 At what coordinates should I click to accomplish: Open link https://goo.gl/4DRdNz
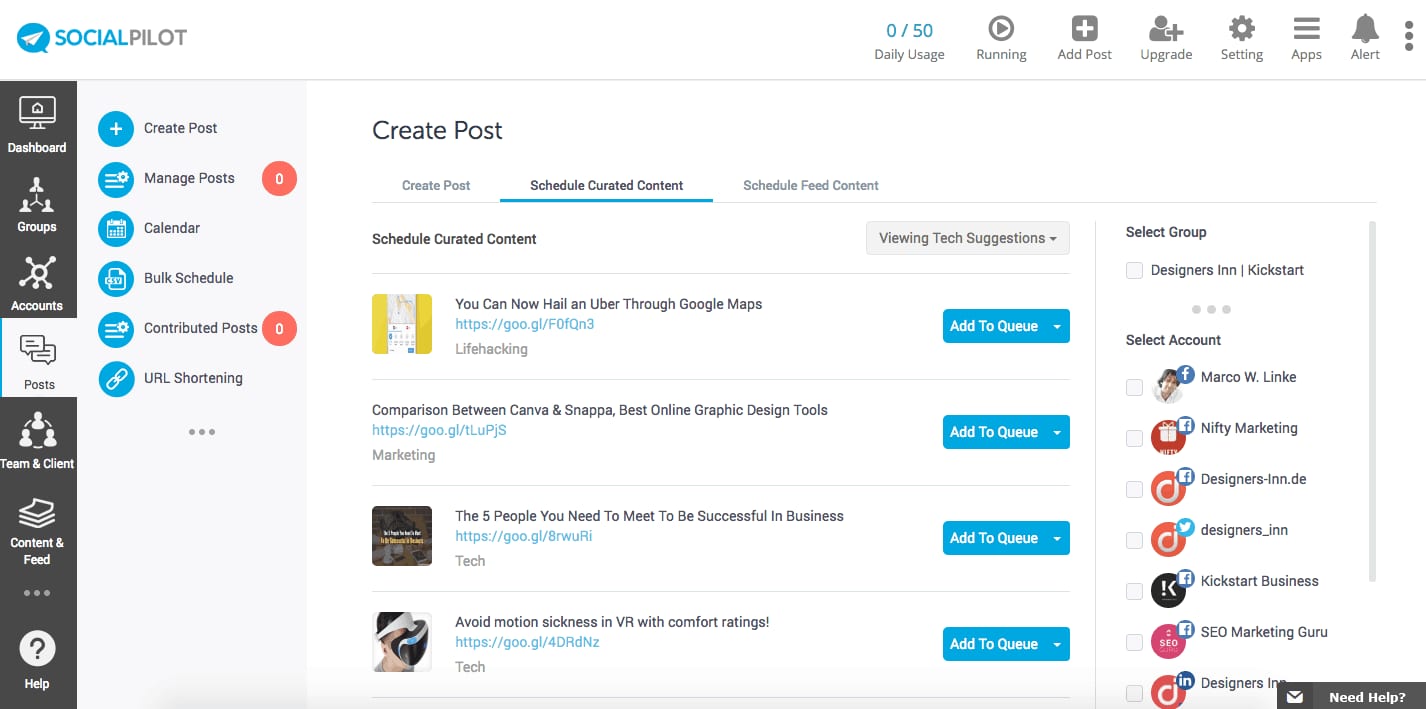(x=527, y=642)
